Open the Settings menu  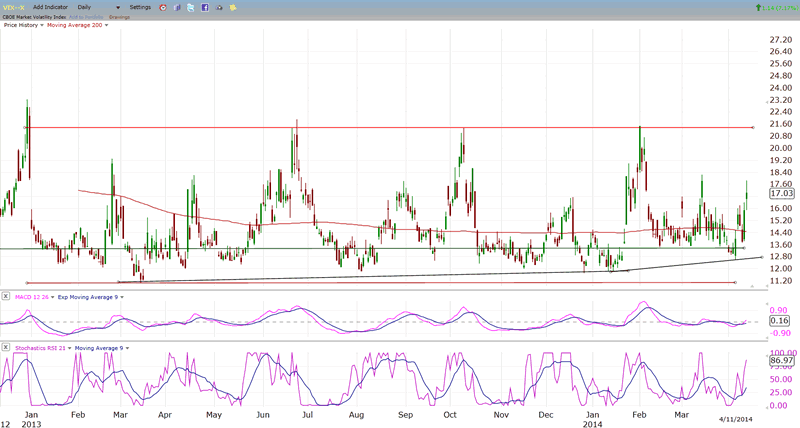coord(140,7)
